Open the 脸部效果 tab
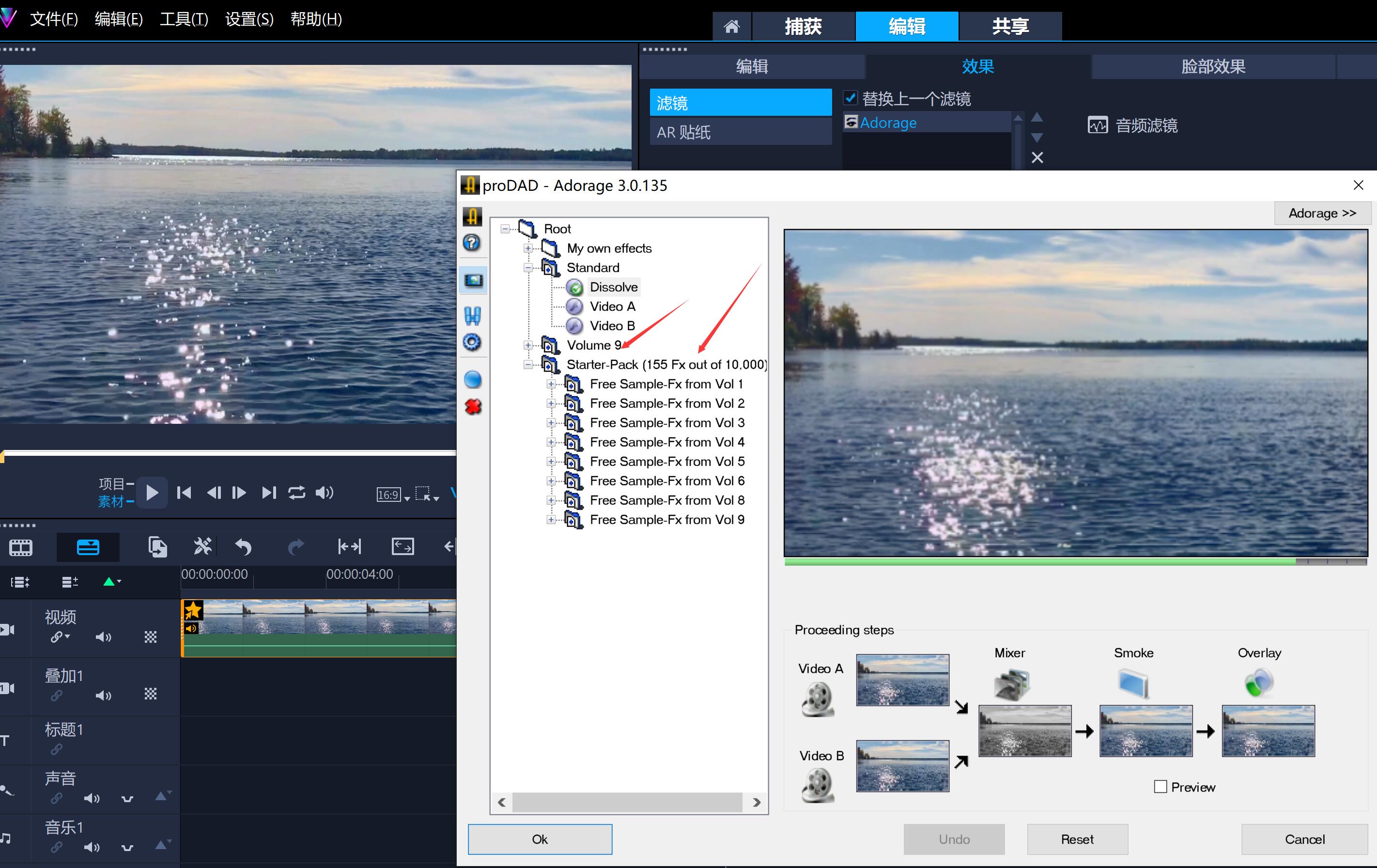Viewport: 1377px width, 868px height. click(x=1213, y=66)
